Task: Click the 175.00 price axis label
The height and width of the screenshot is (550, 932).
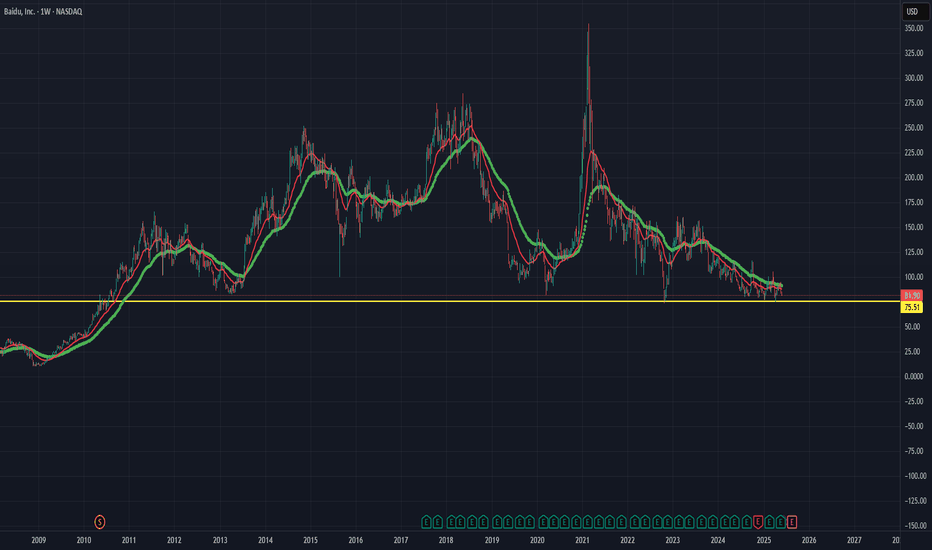Action: (x=914, y=202)
